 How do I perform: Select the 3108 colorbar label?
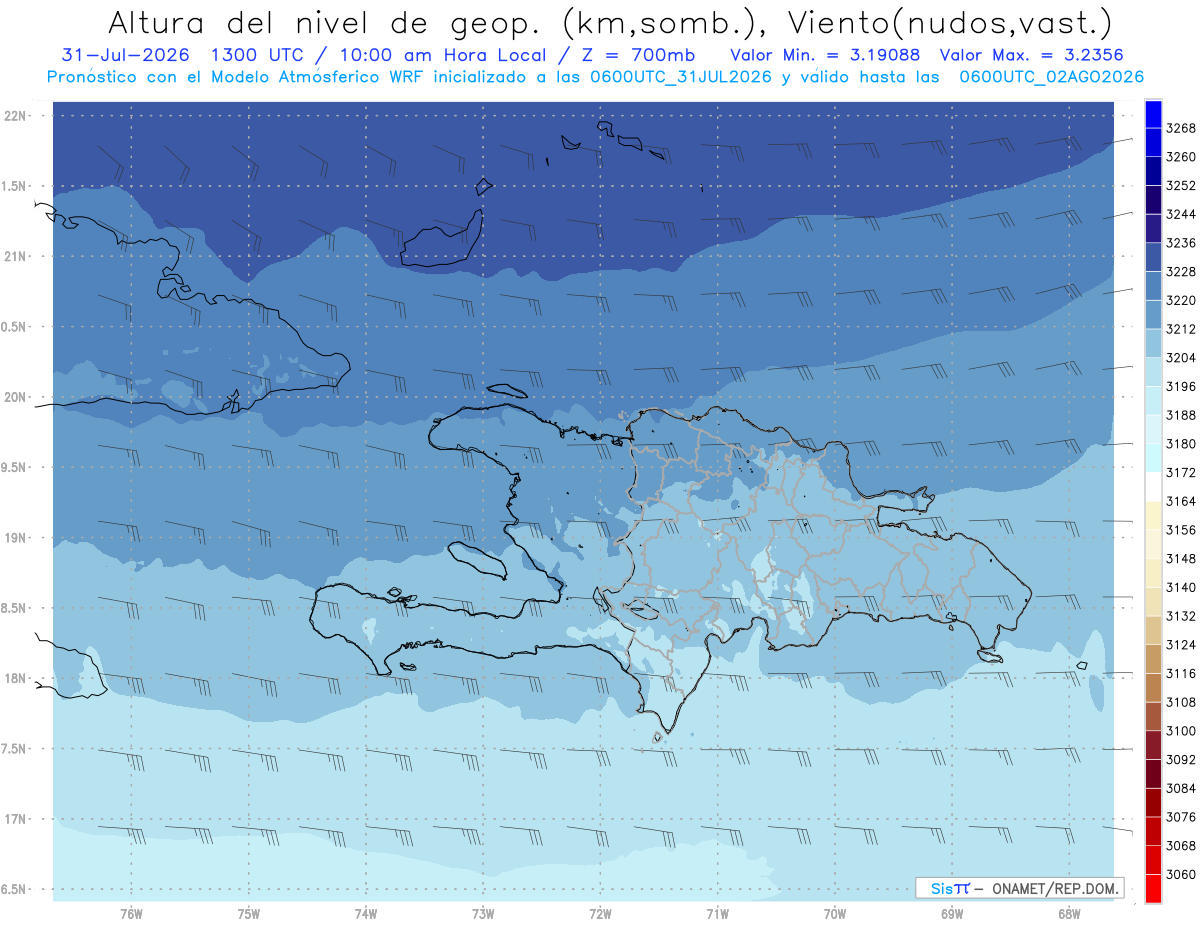pyautogui.click(x=1181, y=702)
